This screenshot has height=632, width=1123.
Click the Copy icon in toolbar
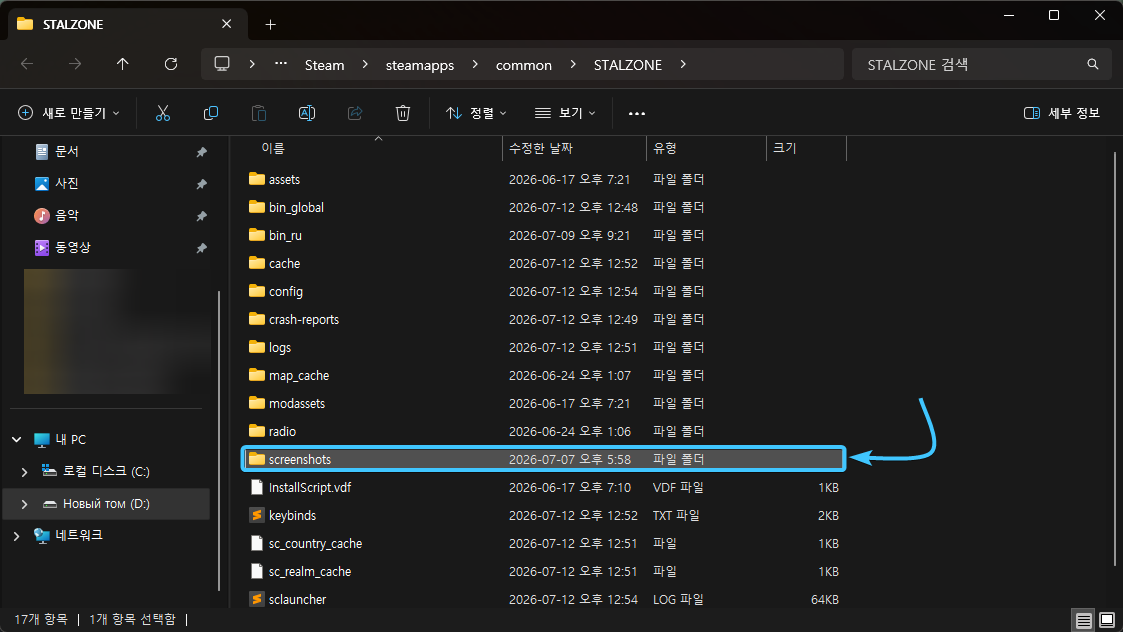coord(211,113)
